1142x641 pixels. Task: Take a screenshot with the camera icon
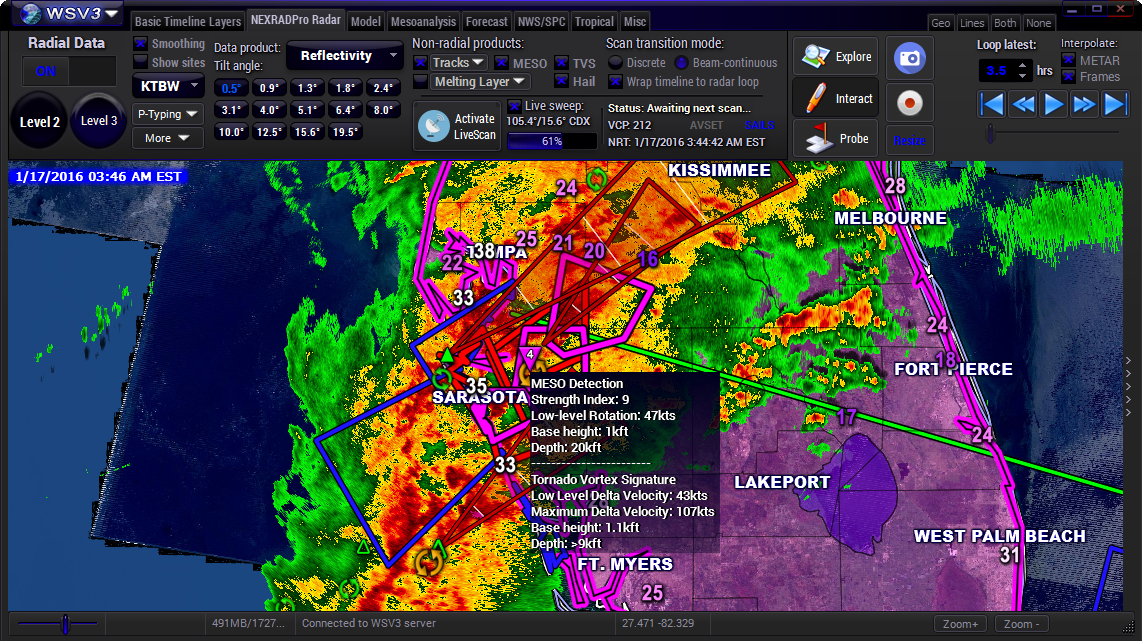[910, 58]
